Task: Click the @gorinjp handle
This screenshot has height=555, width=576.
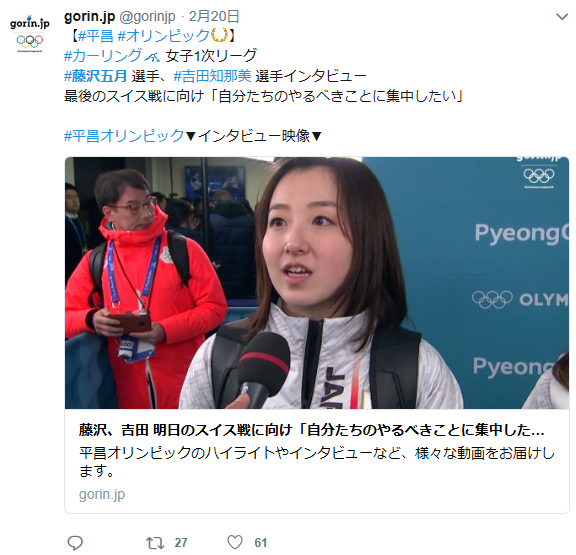Action: tap(148, 17)
